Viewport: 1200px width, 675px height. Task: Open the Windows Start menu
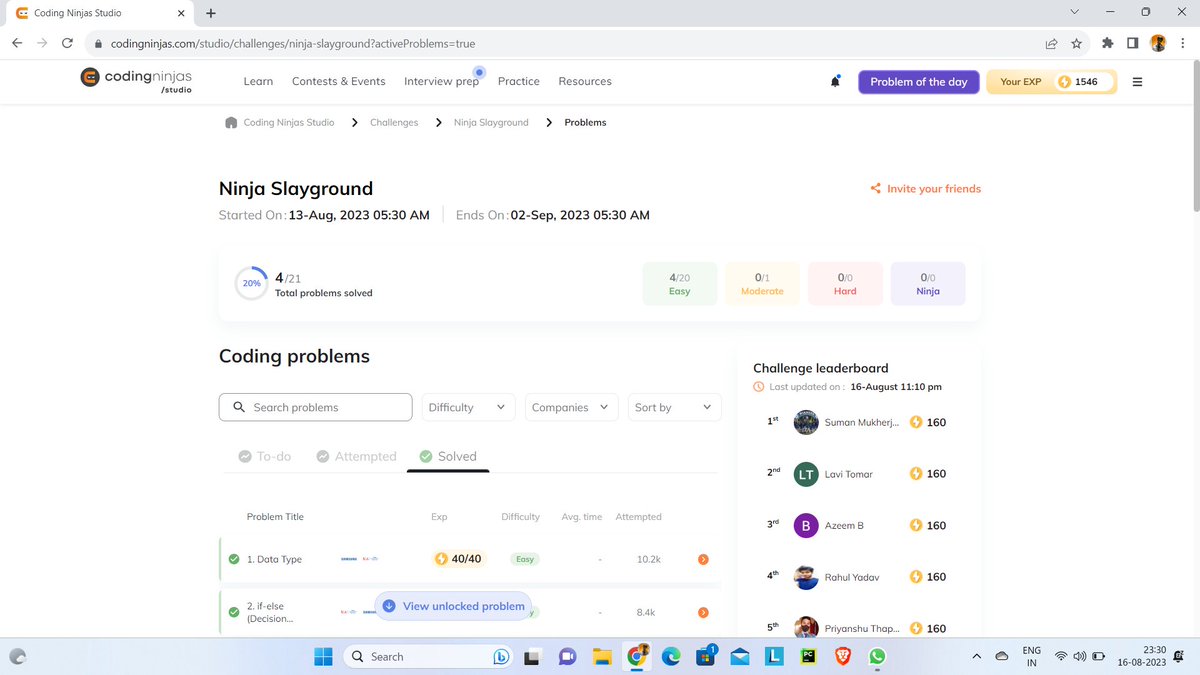(x=324, y=656)
